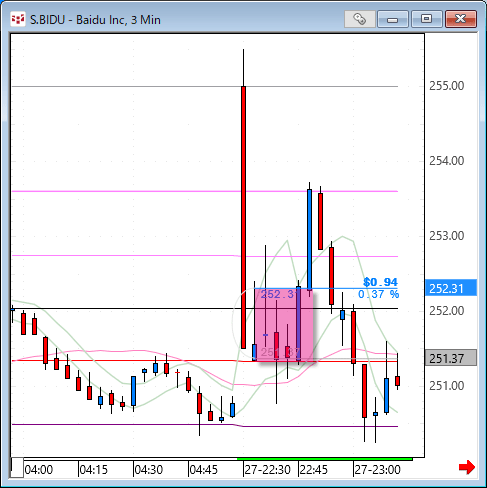This screenshot has width=487, height=488.
Task: Click the 27-23:00 time axis label
Action: coord(377,470)
